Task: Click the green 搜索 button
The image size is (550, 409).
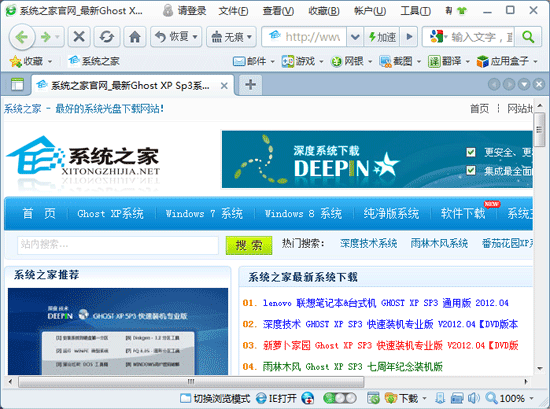Action: click(249, 245)
